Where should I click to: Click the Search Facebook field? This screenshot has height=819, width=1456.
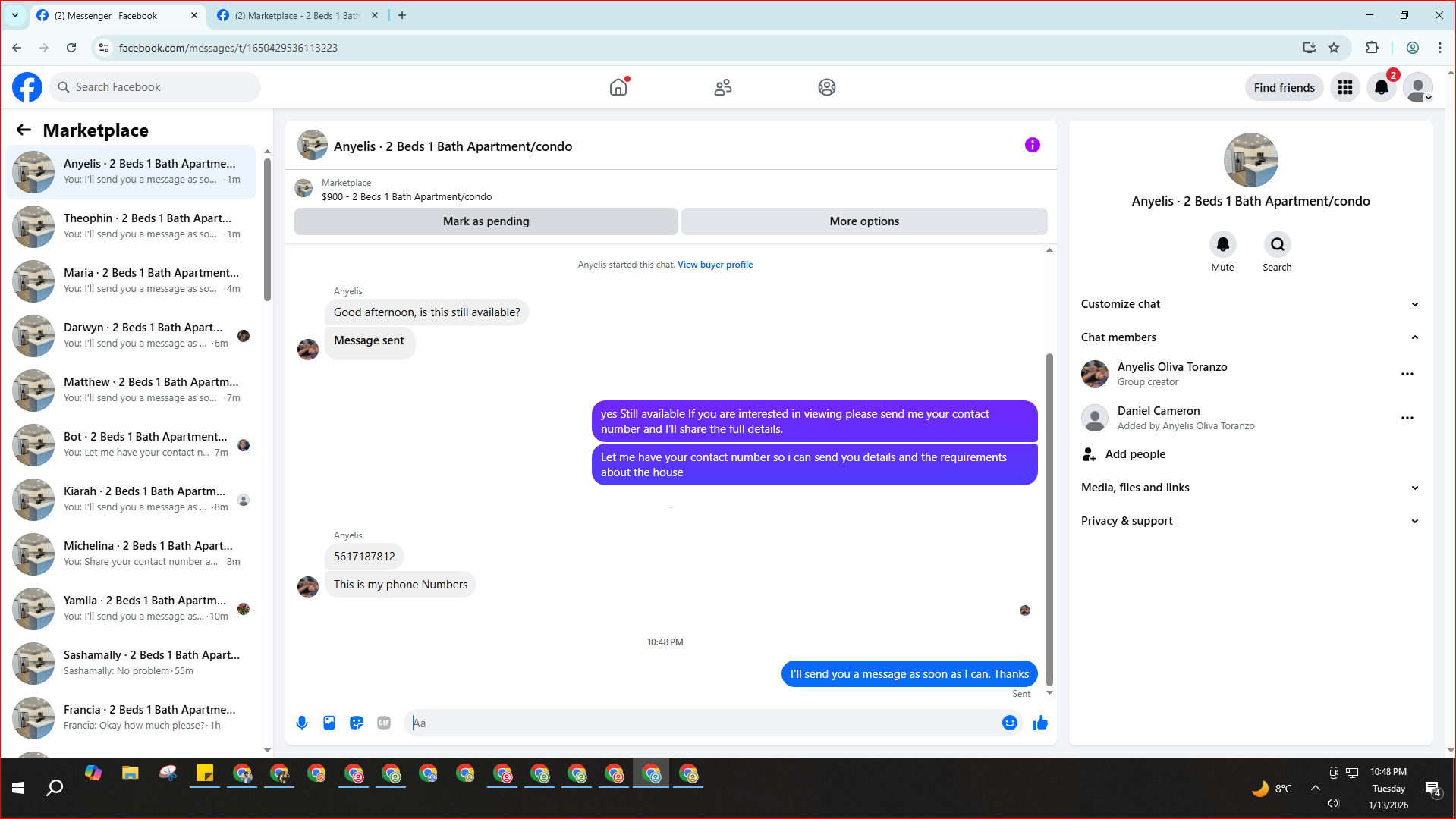[155, 87]
